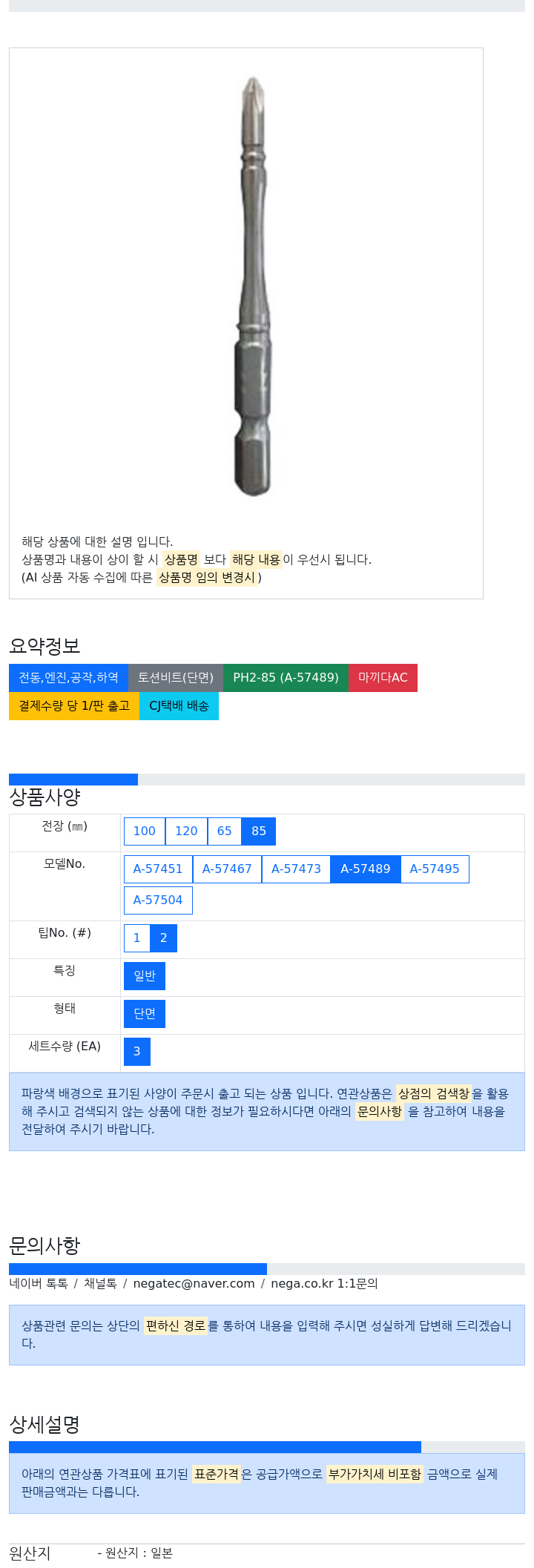Click the 단면 shape option
Viewport: 534px width, 1568px height.
pyautogui.click(x=145, y=1014)
